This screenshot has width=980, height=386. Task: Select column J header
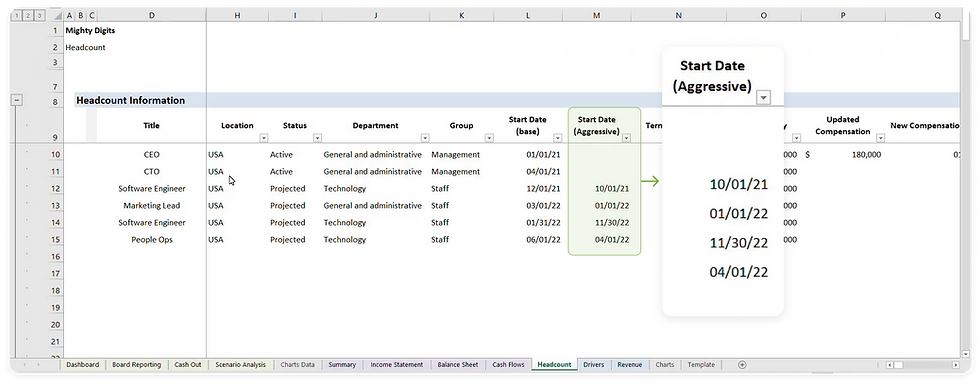point(376,16)
